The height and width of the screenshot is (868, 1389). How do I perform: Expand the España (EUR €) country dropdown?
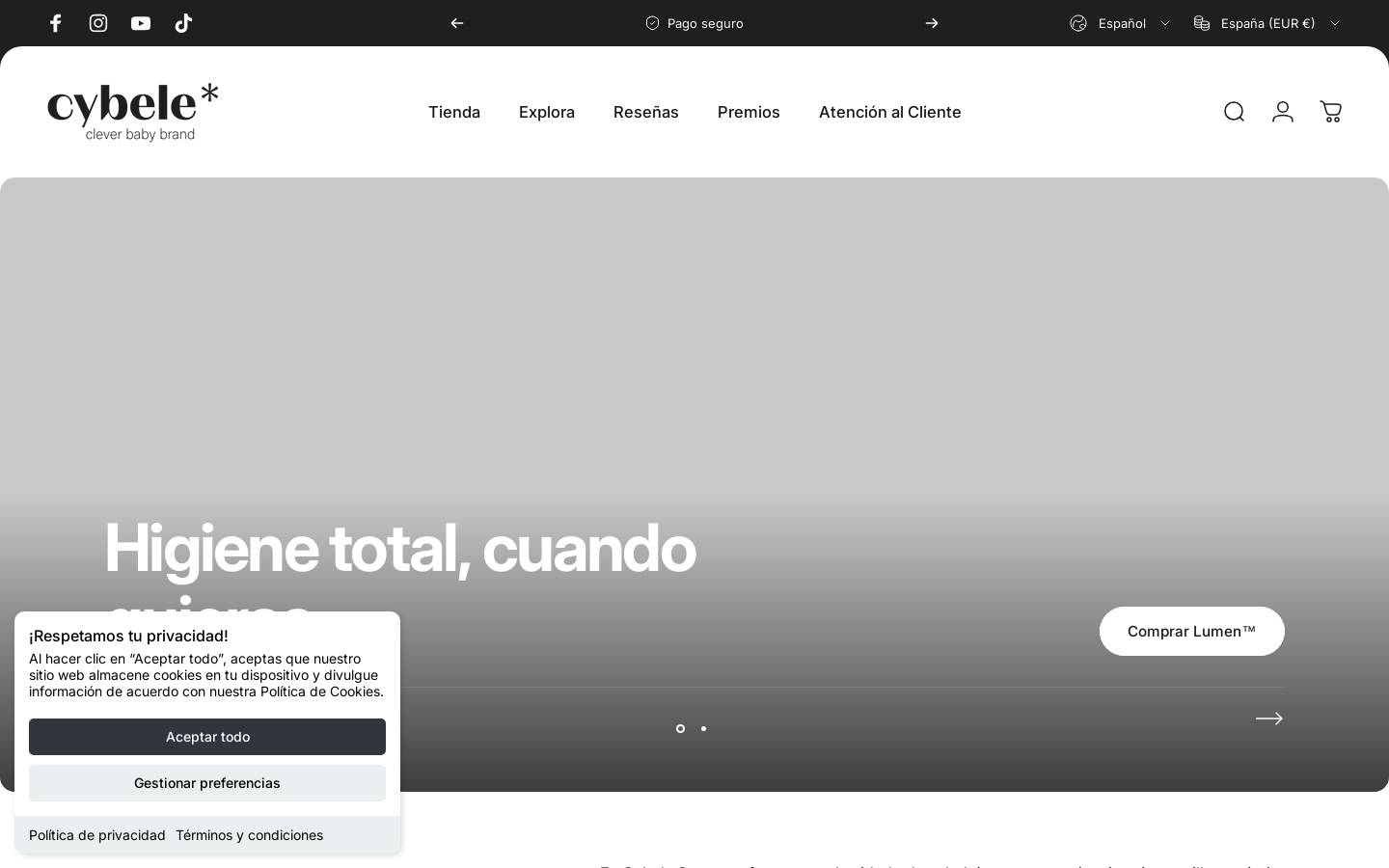pos(1267,23)
